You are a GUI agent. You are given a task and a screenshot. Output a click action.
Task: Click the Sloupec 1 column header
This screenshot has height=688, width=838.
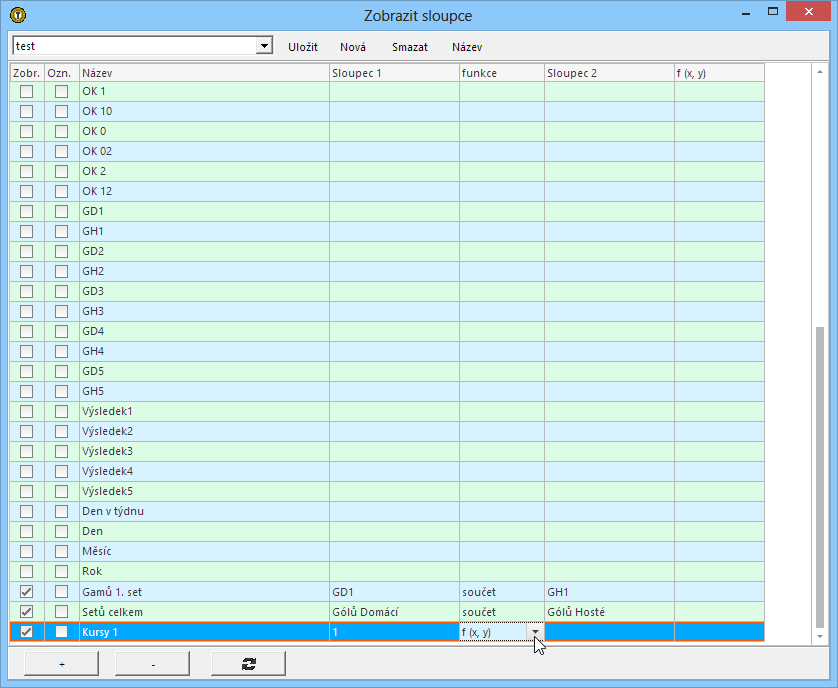click(x=394, y=73)
